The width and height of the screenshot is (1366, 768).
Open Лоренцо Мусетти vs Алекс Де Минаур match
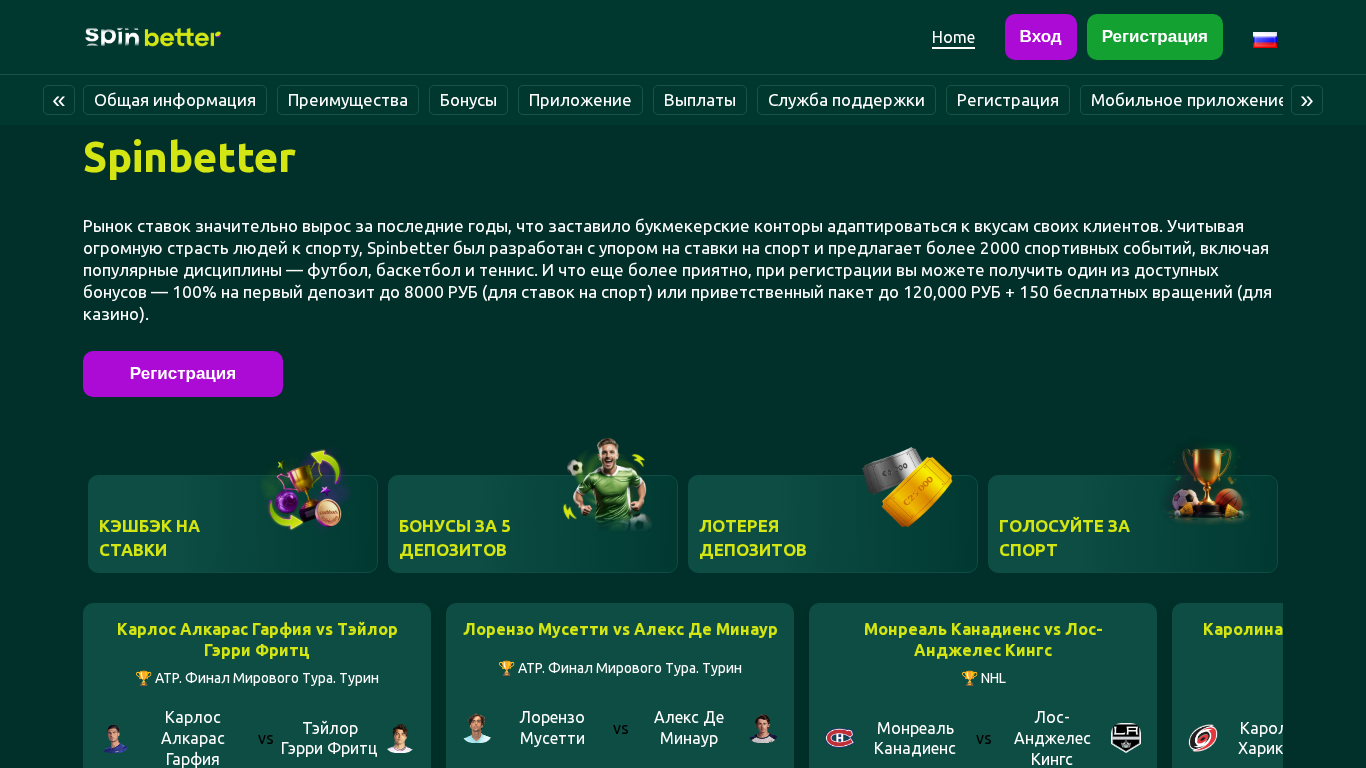coord(620,686)
